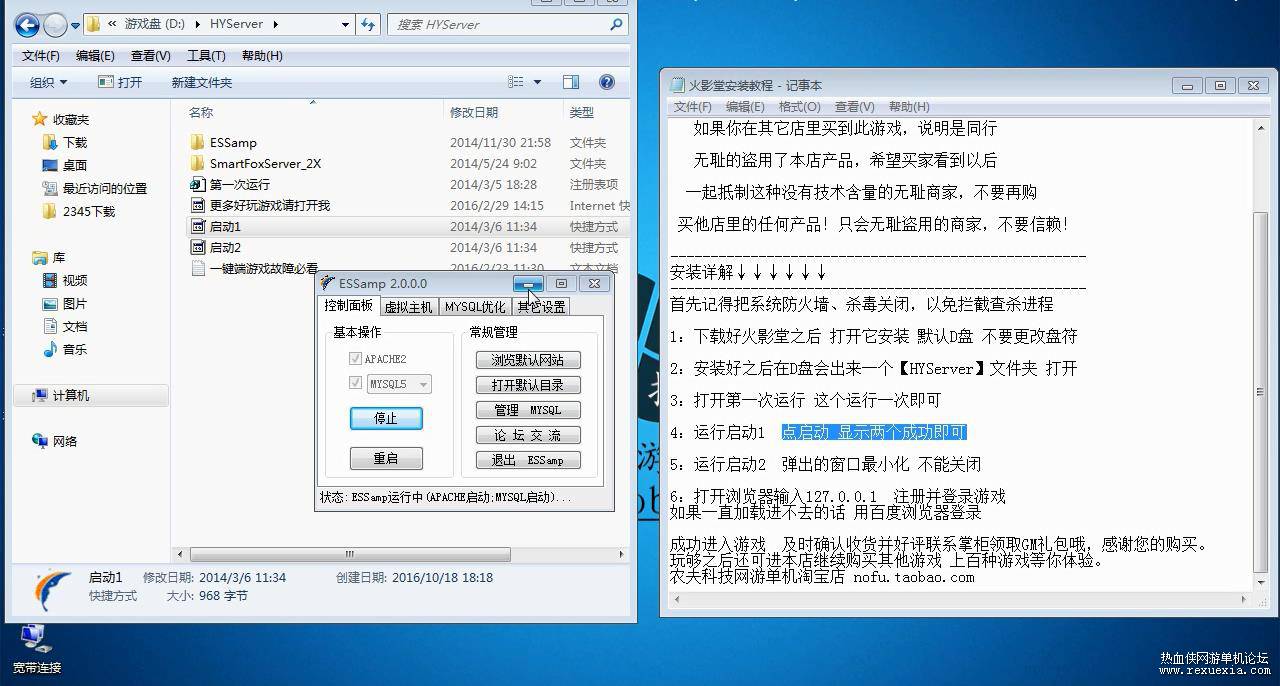This screenshot has width=1280, height=686.
Task: Click the 收藏夹 favorites star icon
Action: click(x=40, y=119)
